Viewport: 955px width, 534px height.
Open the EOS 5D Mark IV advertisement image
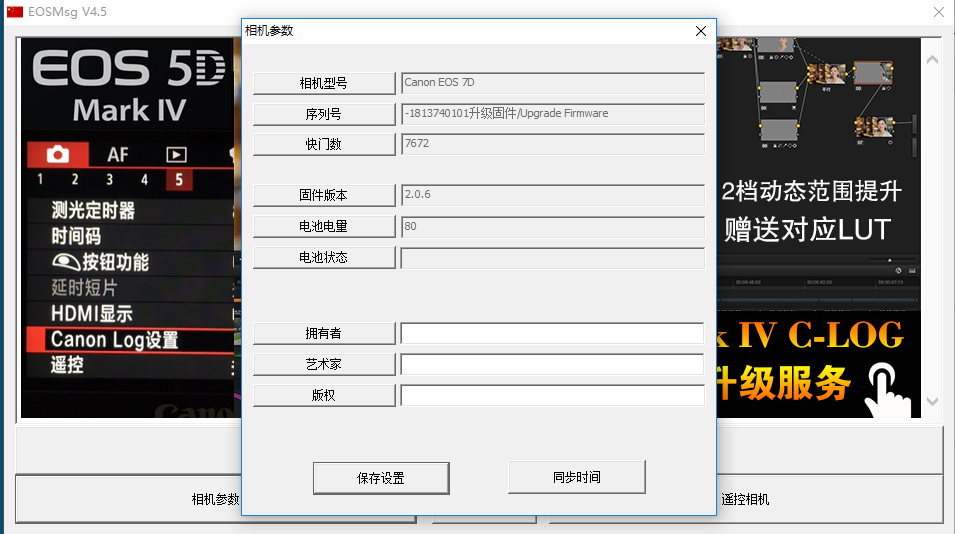(130, 228)
